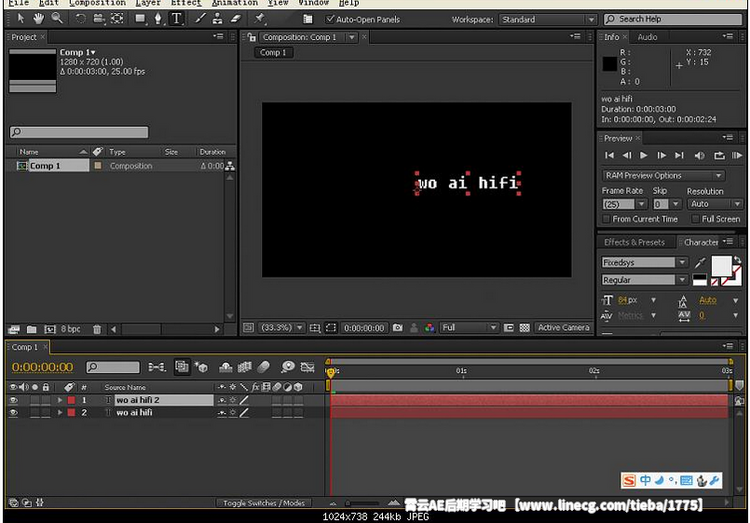This screenshot has width=750, height=523.
Task: Select the Puppet Pin tool
Action: pos(260,19)
